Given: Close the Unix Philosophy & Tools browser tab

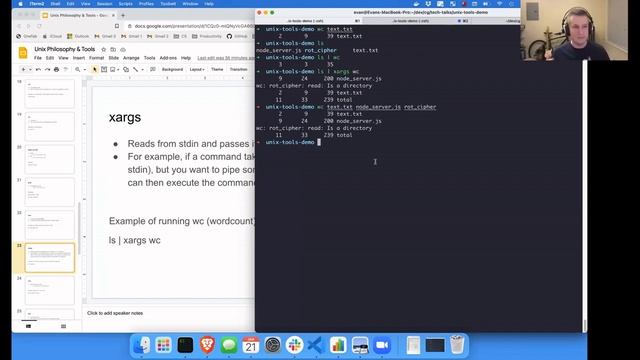Looking at the screenshot, I should click(113, 16).
